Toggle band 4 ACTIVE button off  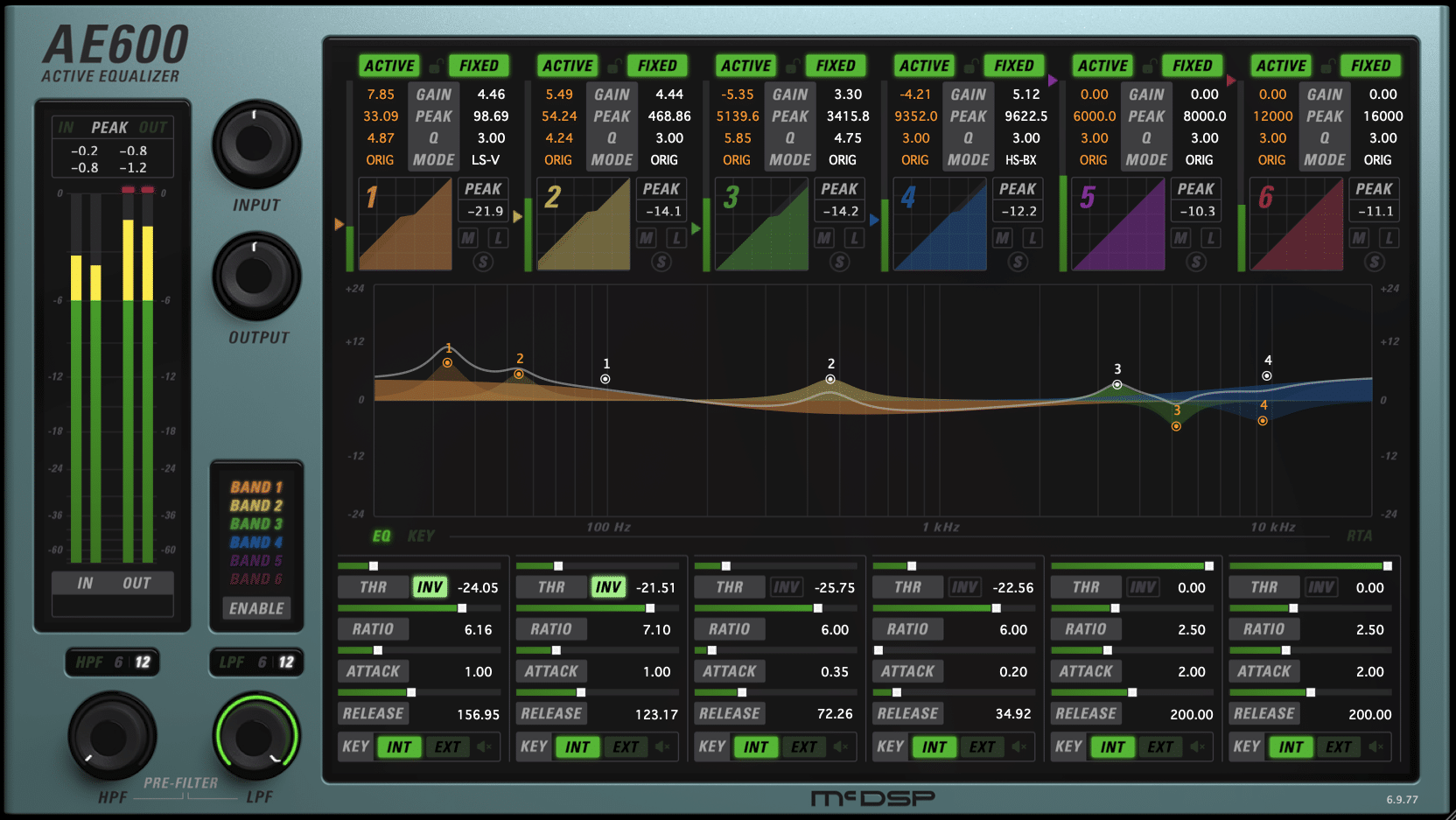pyautogui.click(x=924, y=66)
